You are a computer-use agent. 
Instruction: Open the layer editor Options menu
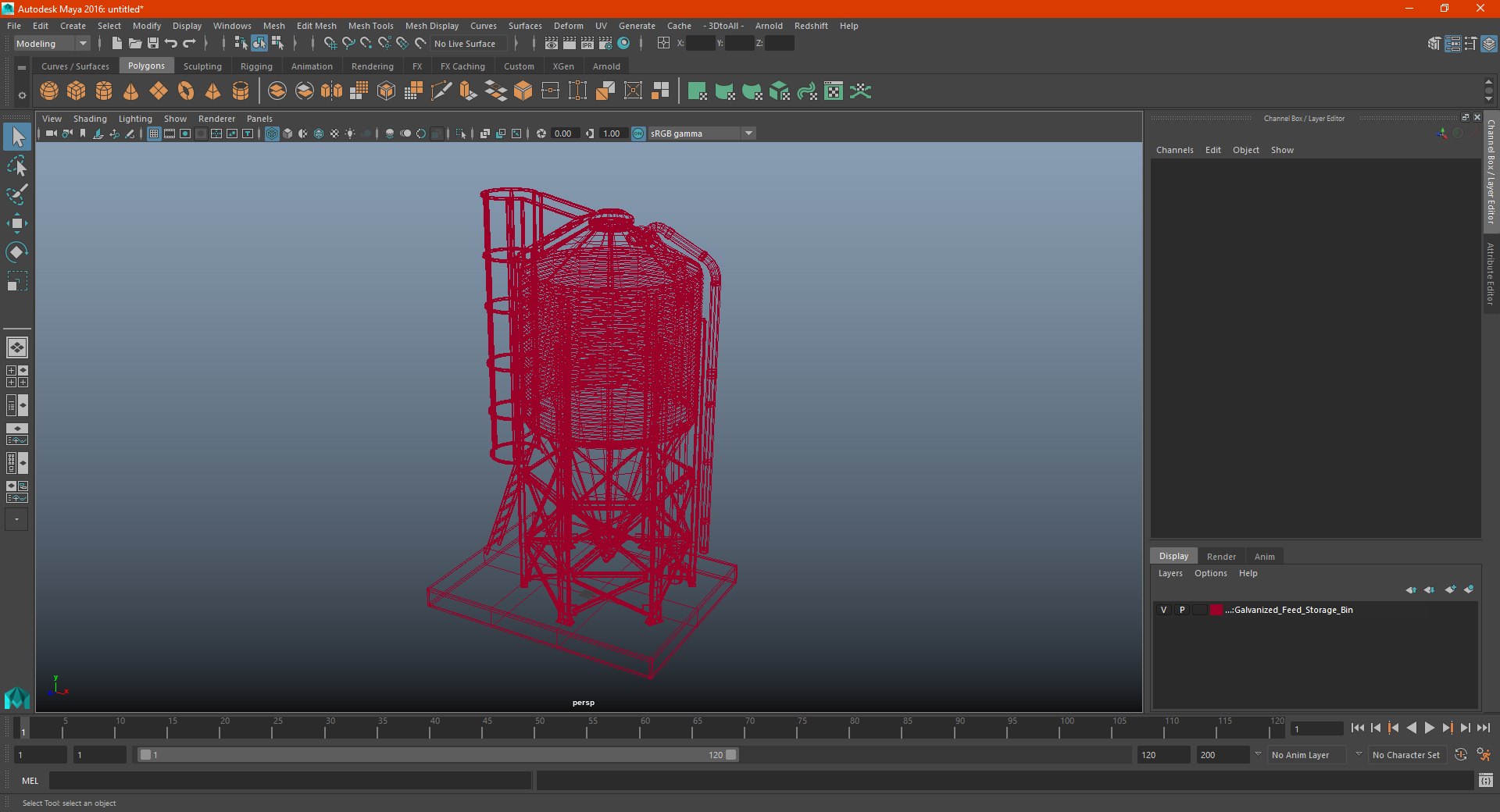tap(1210, 573)
